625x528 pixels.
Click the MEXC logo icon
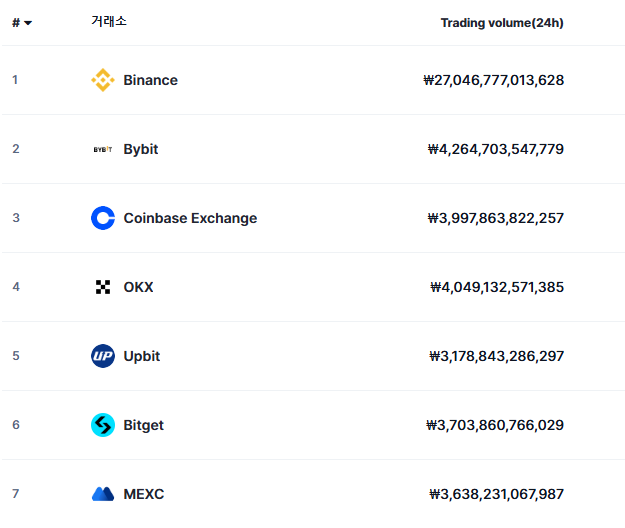[x=103, y=494]
